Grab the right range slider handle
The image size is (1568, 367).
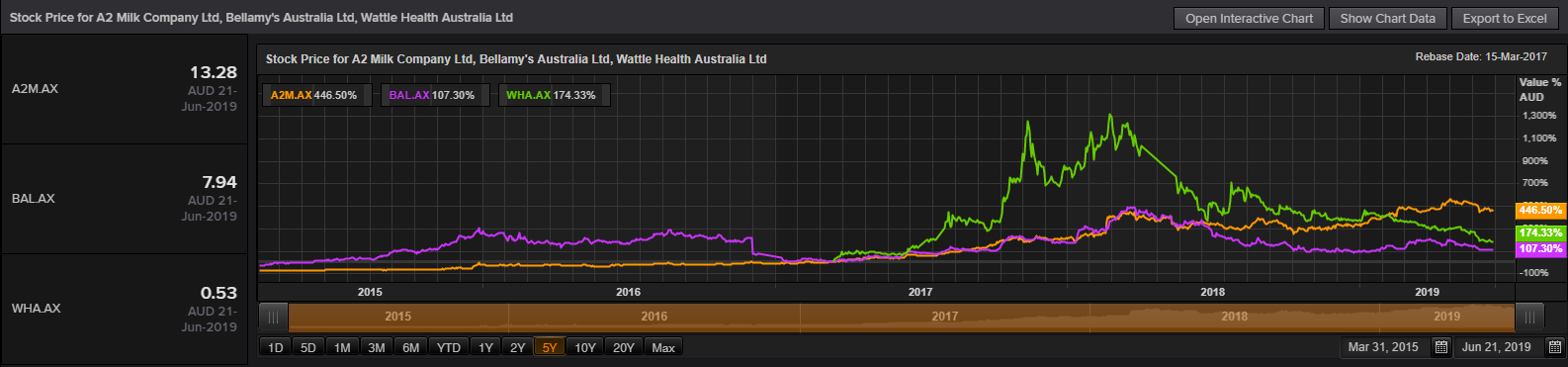(x=1529, y=318)
